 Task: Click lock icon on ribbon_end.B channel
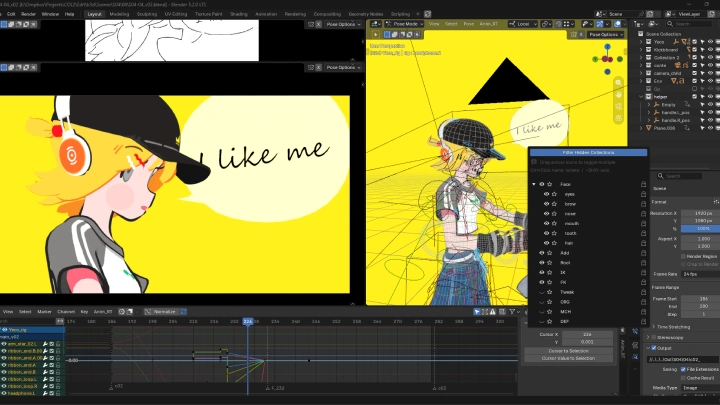58,372
